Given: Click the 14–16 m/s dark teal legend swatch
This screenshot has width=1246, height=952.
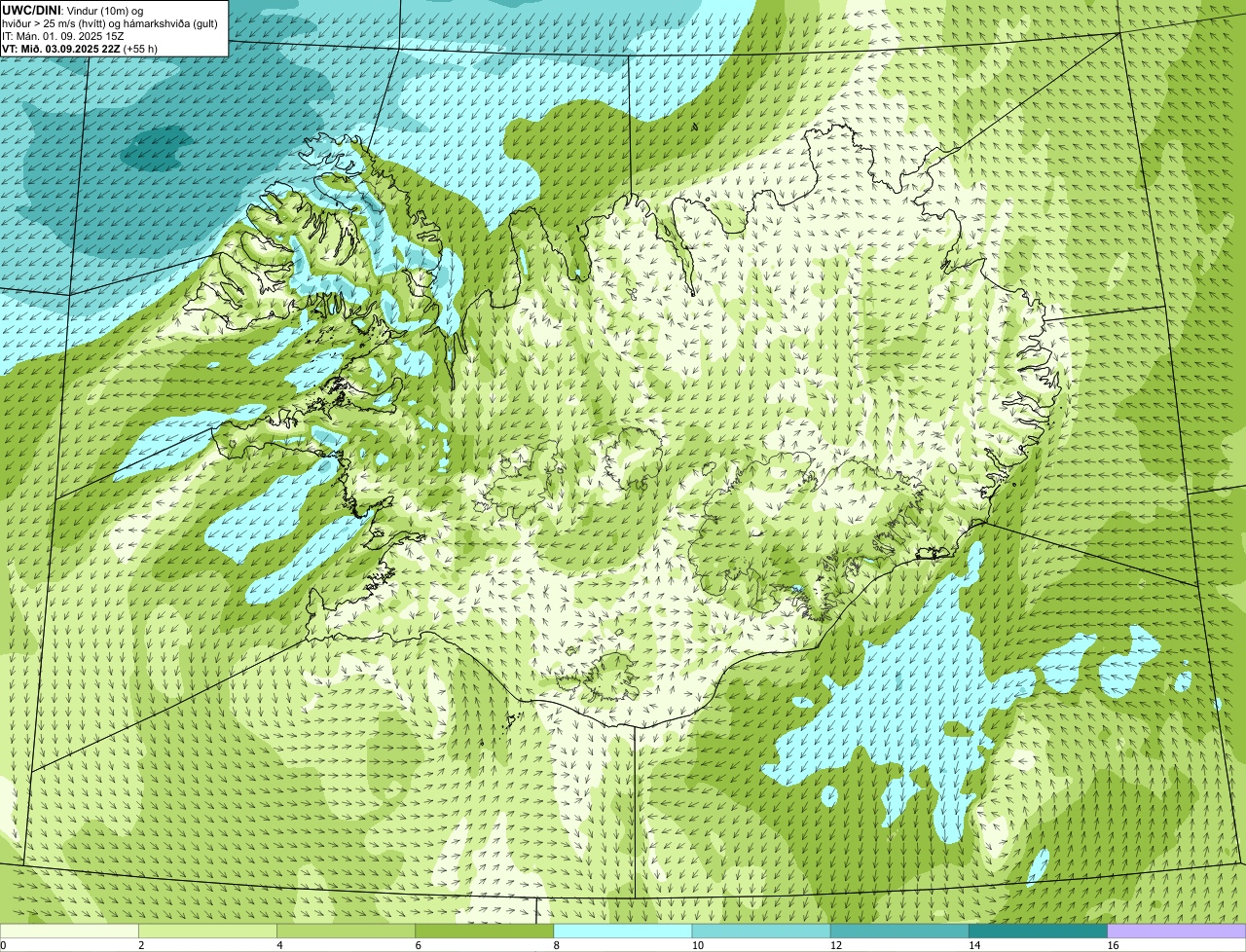Looking at the screenshot, I should tap(1038, 932).
